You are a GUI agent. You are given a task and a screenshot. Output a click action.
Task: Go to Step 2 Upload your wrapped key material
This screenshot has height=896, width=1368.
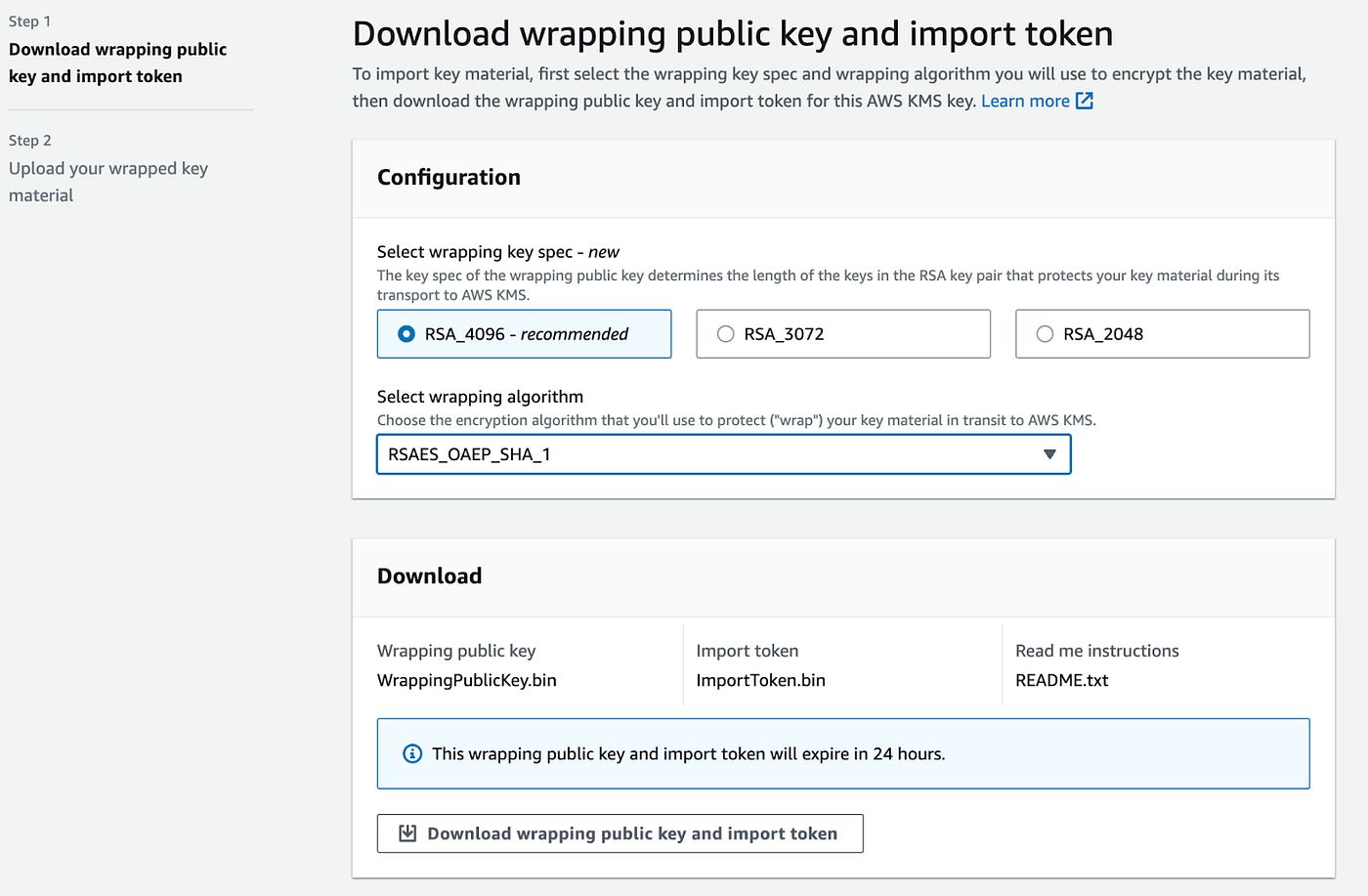(107, 182)
